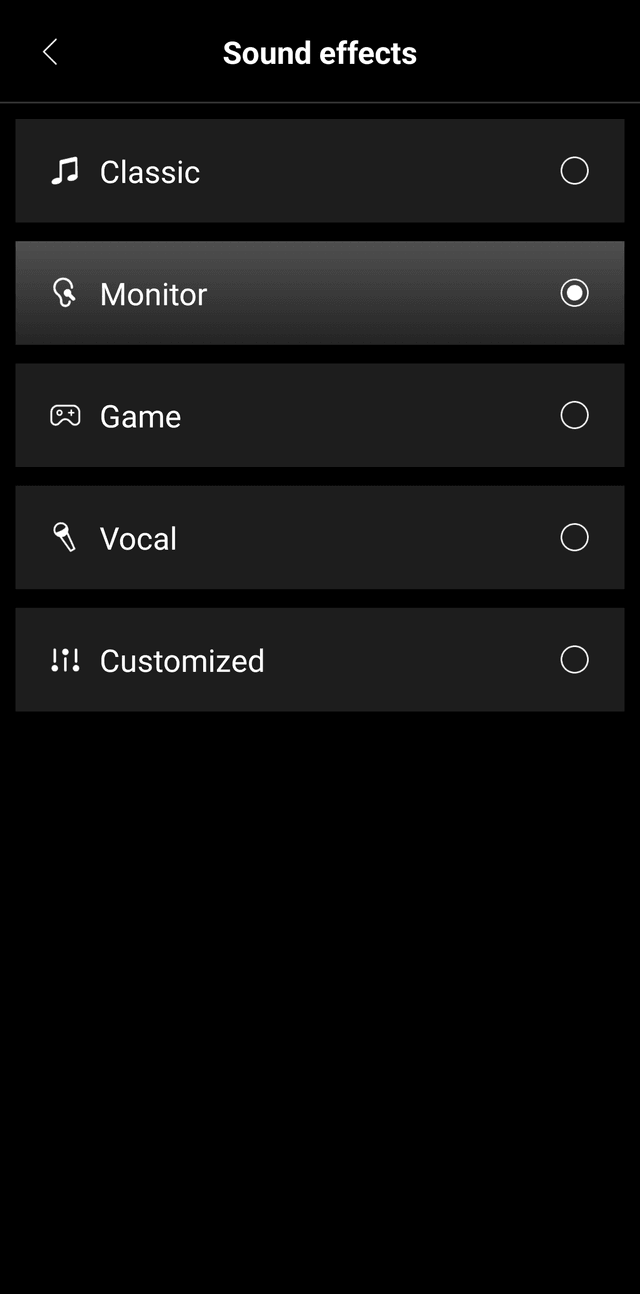Tap the Monitor label text
This screenshot has height=1294, width=640.
pyautogui.click(x=154, y=294)
